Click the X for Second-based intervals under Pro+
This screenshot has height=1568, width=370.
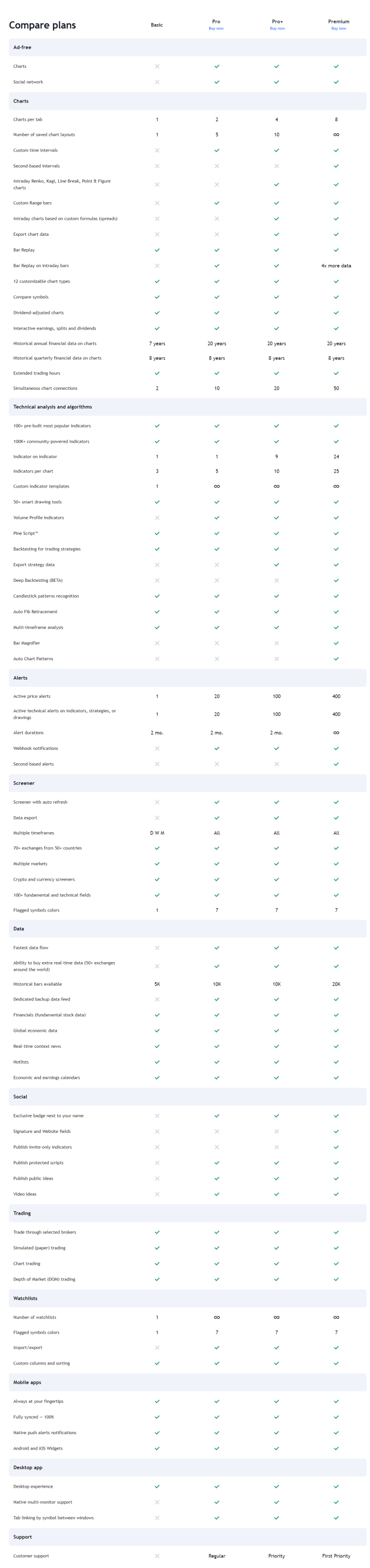pyautogui.click(x=276, y=166)
